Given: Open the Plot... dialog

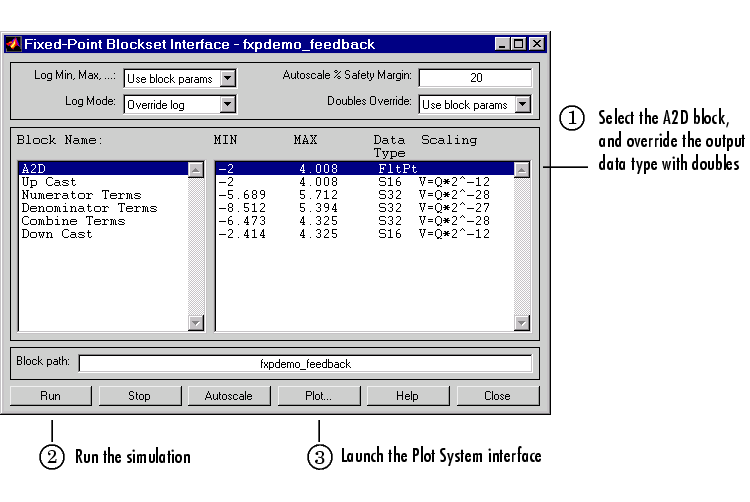Looking at the screenshot, I should [318, 396].
